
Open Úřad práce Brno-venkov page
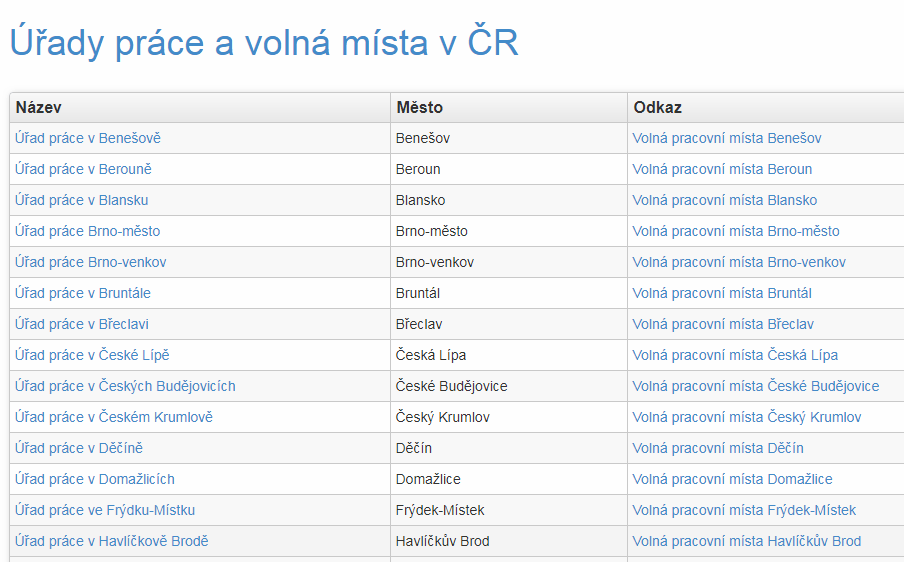(x=90, y=262)
